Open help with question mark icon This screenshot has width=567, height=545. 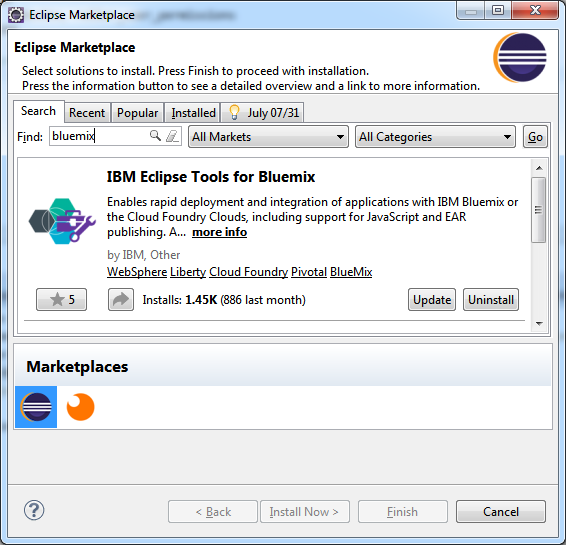coord(34,510)
